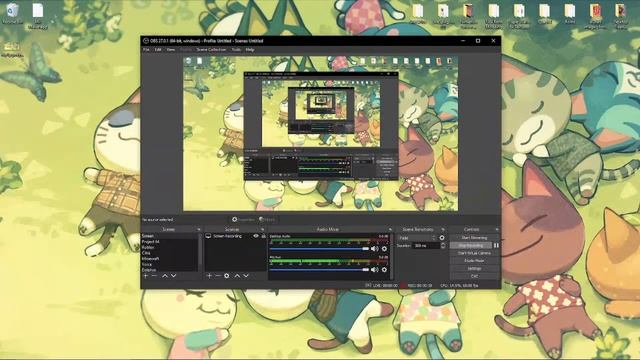Remove the selected source with the minus icon
The image size is (640, 360).
[218, 276]
